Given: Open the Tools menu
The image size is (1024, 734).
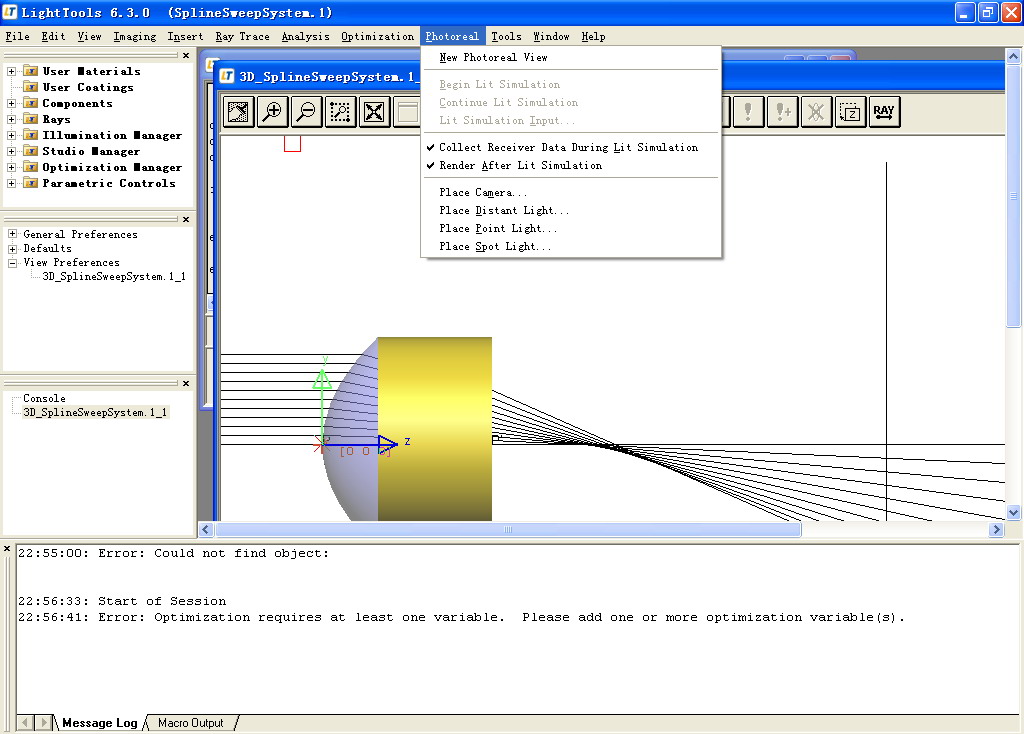Looking at the screenshot, I should pos(506,37).
